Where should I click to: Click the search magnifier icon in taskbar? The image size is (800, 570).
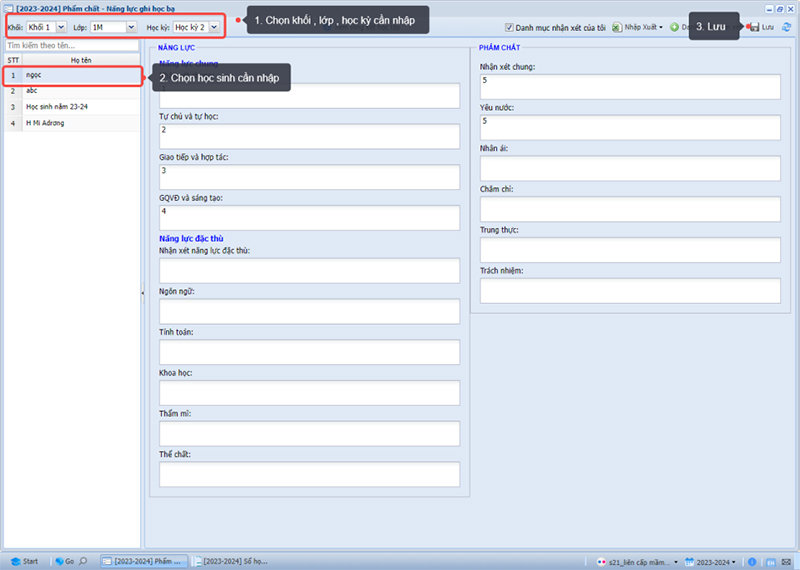83,561
